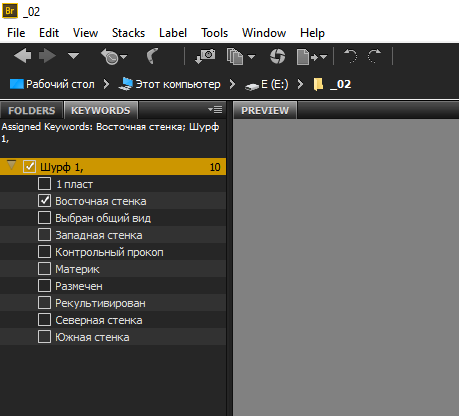Check the 'Материк' keyword checkbox
Image resolution: width=459 pixels, height=416 pixels.
(x=44, y=269)
